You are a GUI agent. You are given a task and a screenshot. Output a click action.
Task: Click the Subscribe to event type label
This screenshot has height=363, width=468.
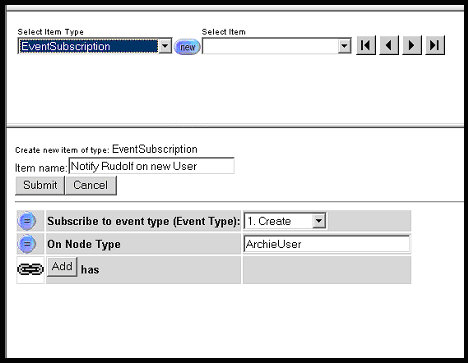click(x=143, y=221)
